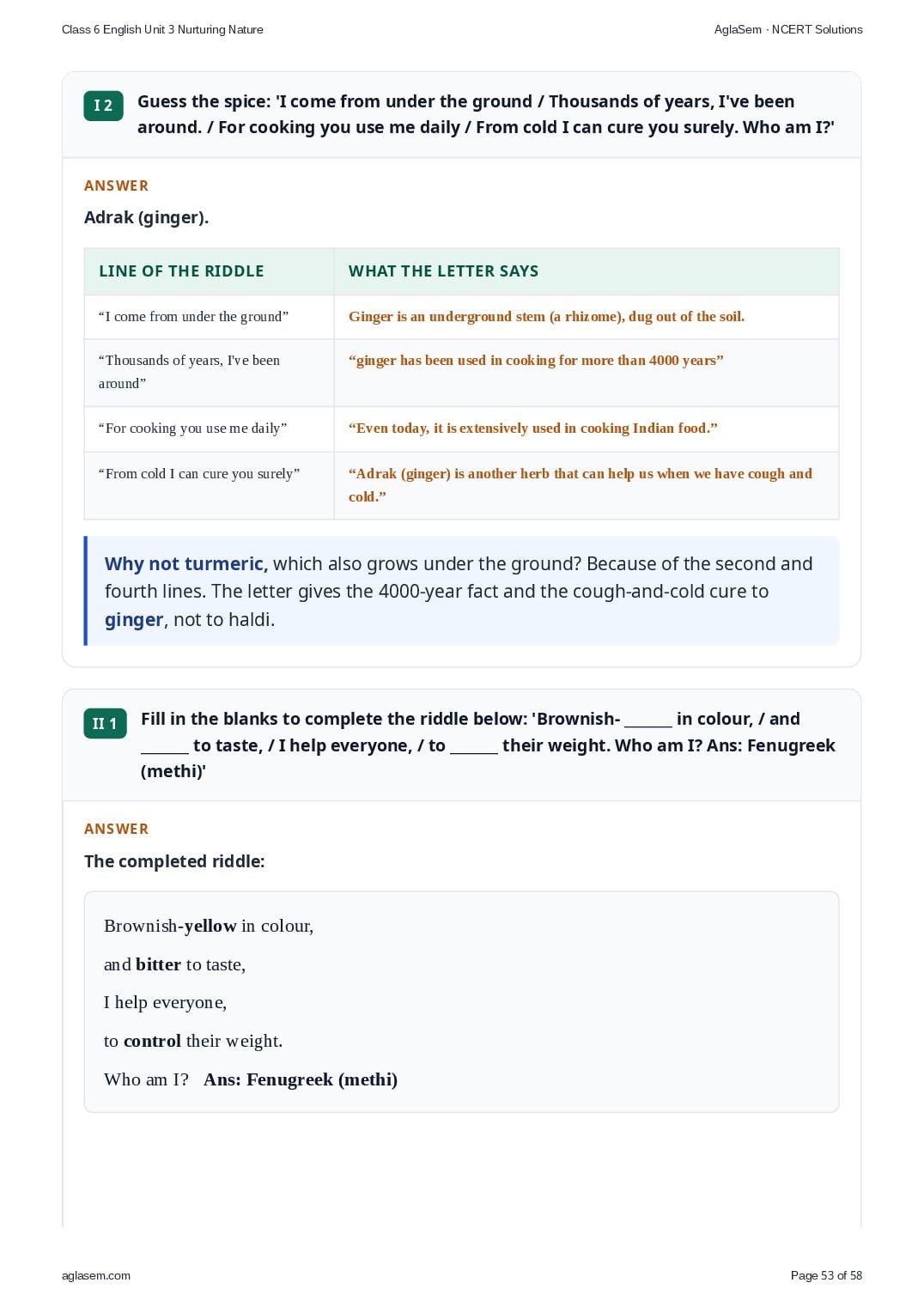Click the 'Even today, it is extensively used' cell
The image size is (924, 1307).
tap(587, 429)
